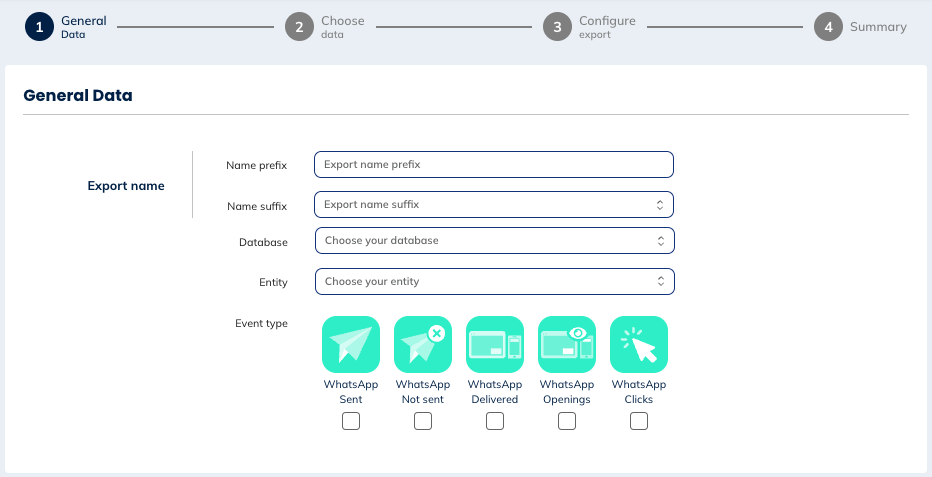Image resolution: width=932 pixels, height=477 pixels.
Task: Click the WhatsApp Openings eye icon
Action: (x=566, y=345)
